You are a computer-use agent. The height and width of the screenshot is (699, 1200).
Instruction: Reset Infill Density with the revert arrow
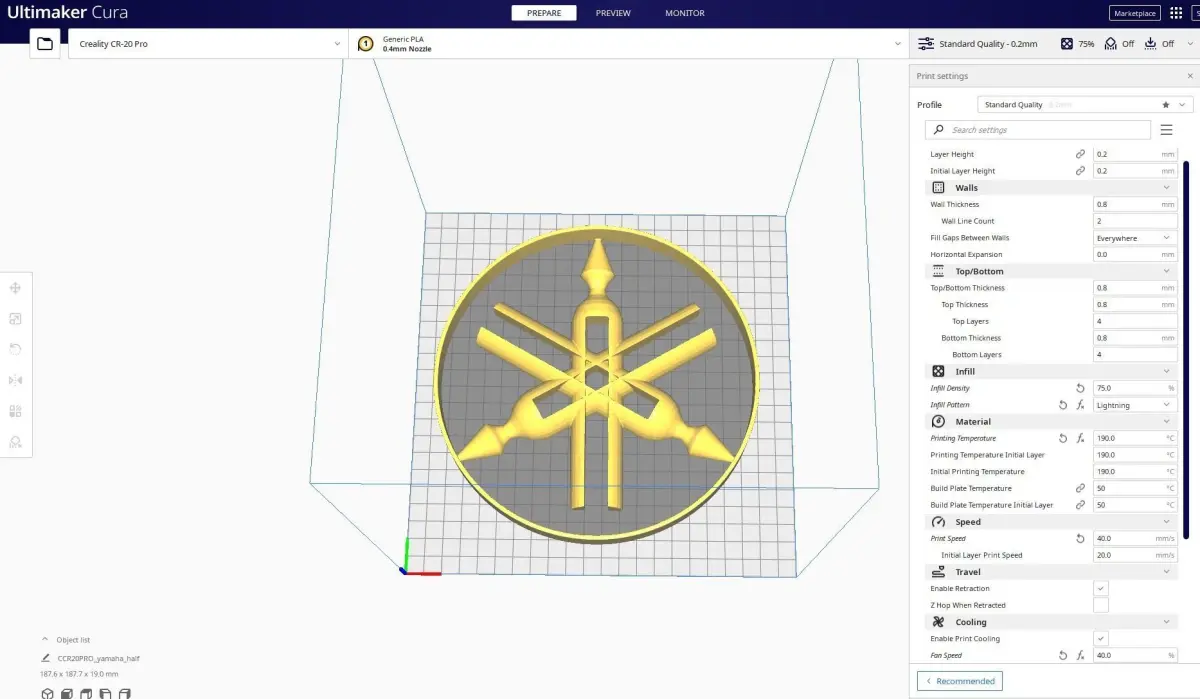1080,388
